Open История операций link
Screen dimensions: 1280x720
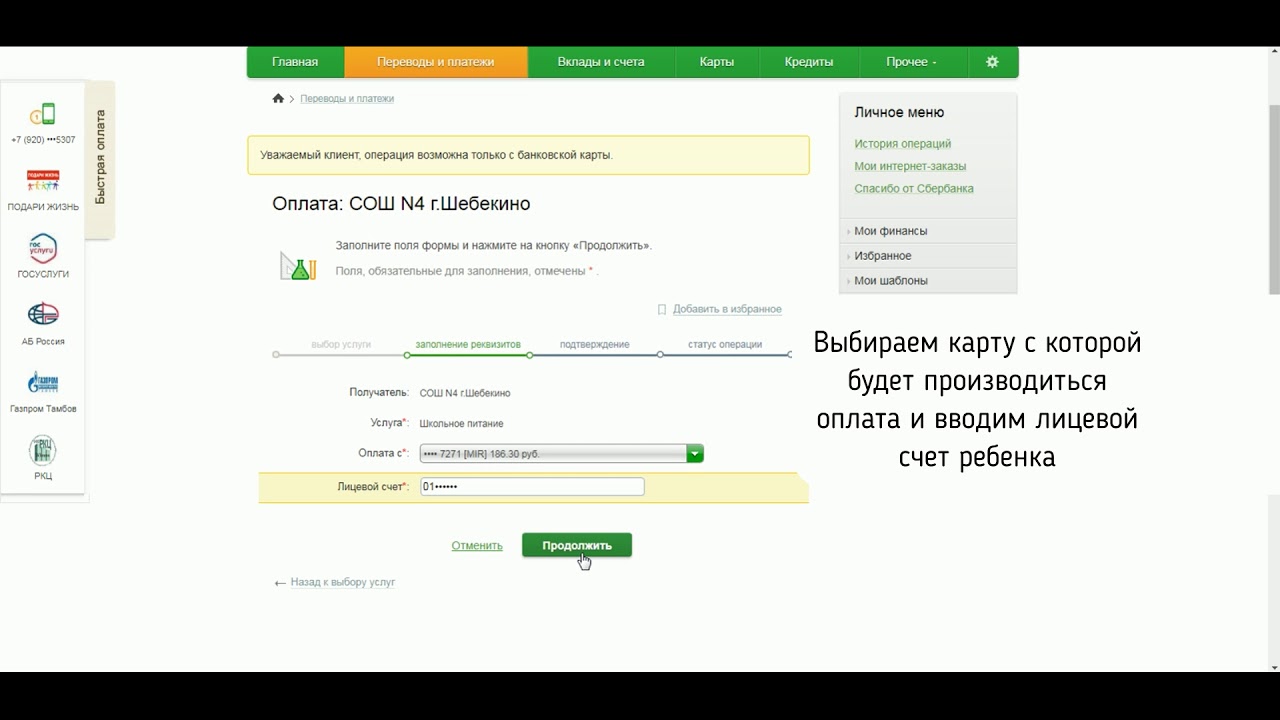pos(903,144)
